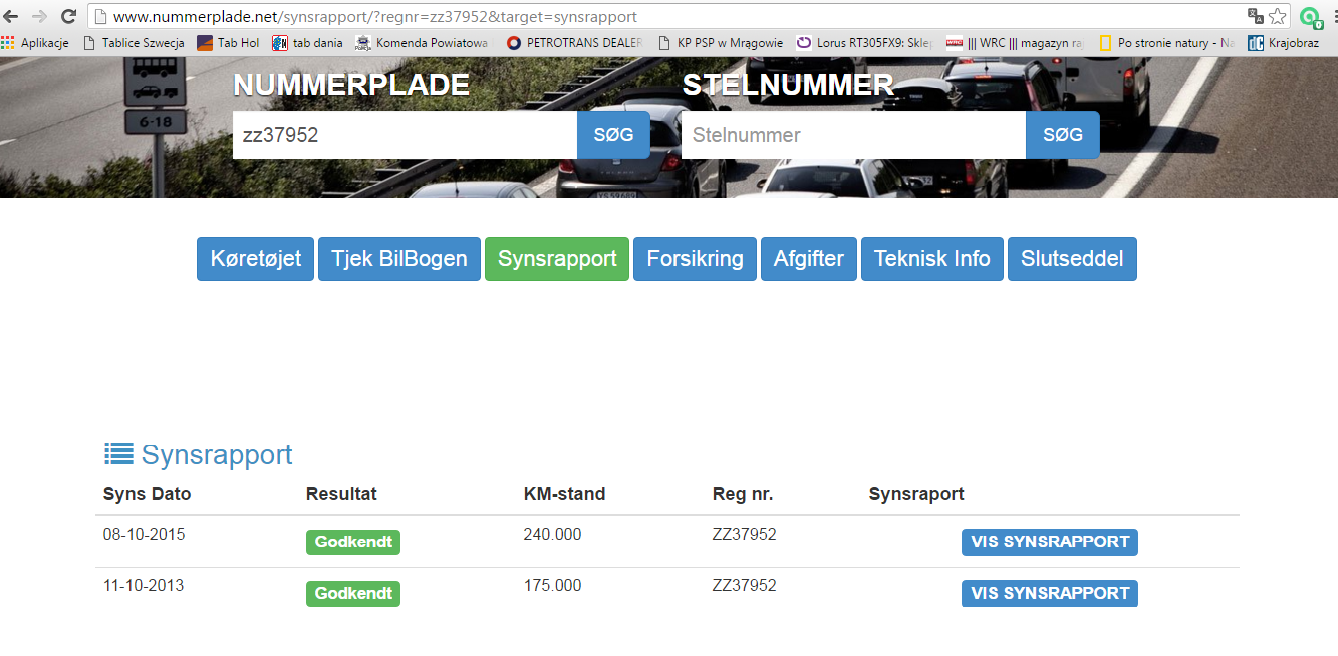Open the Tab Hol bookmark
This screenshot has width=1338, height=656.
pyautogui.click(x=228, y=43)
